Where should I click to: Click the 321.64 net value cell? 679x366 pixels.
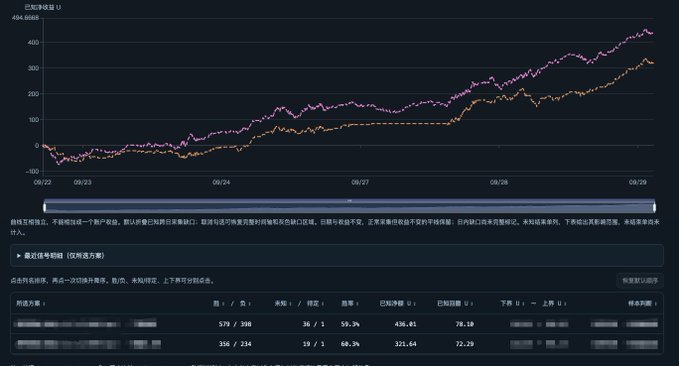tap(405, 344)
